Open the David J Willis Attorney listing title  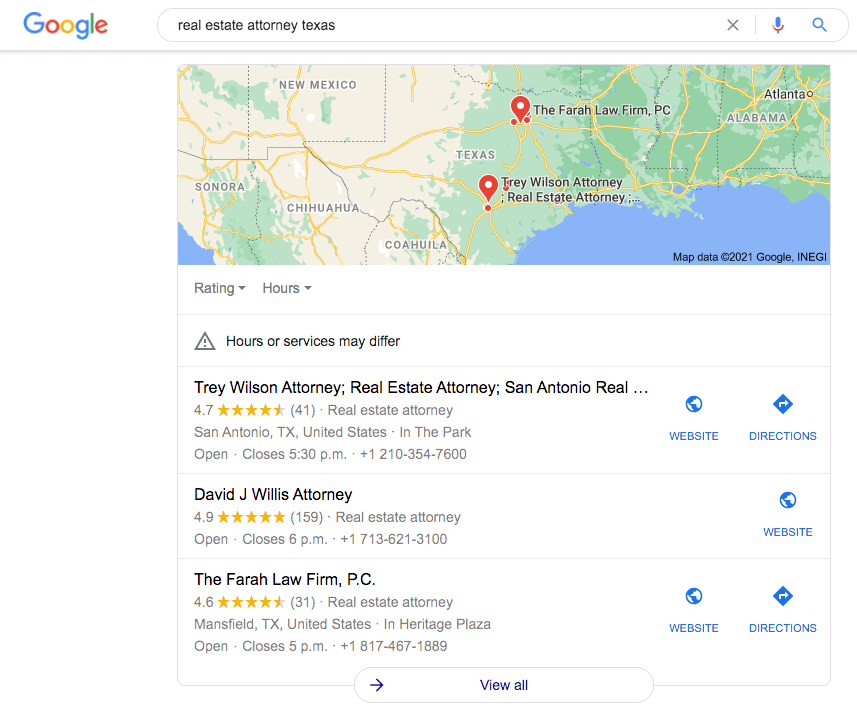coord(273,494)
